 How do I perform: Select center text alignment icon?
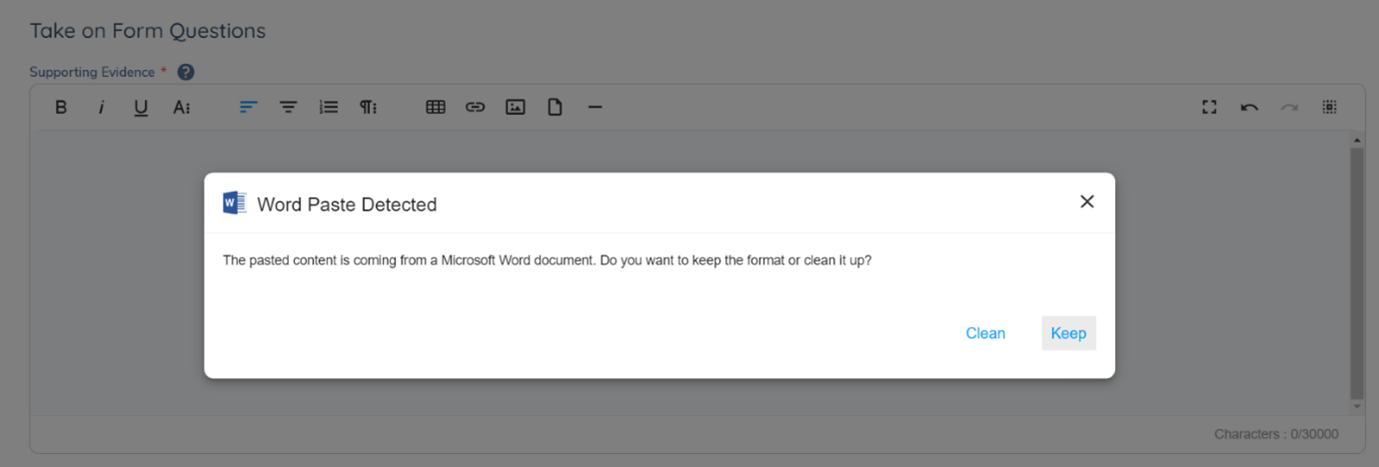click(x=288, y=107)
